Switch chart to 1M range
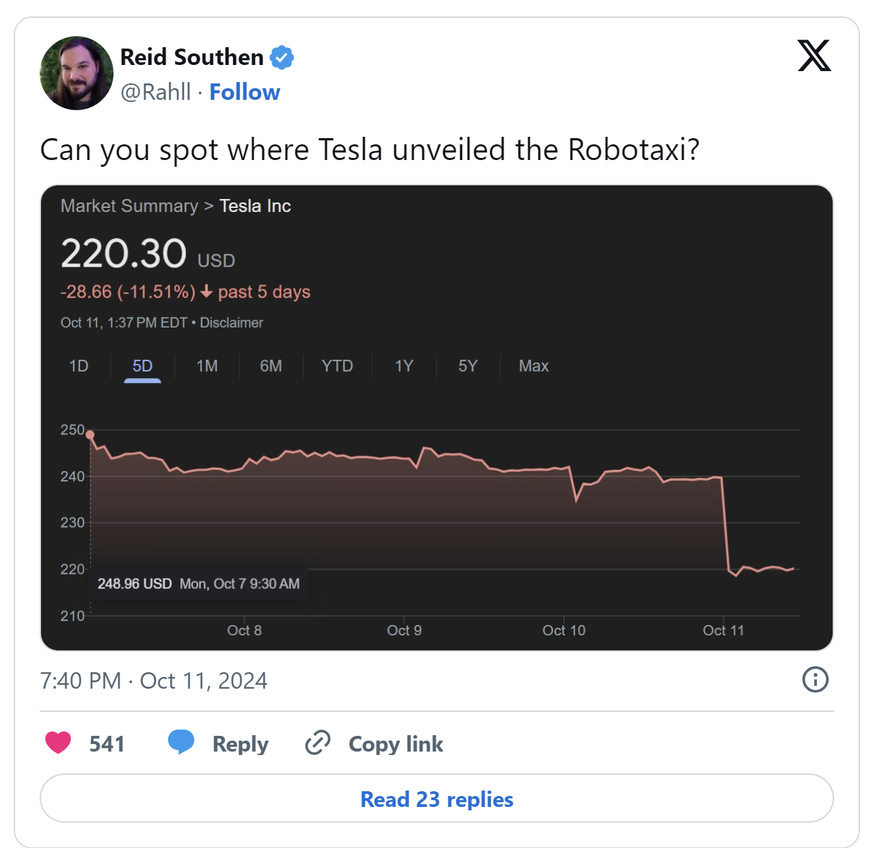 tap(207, 366)
